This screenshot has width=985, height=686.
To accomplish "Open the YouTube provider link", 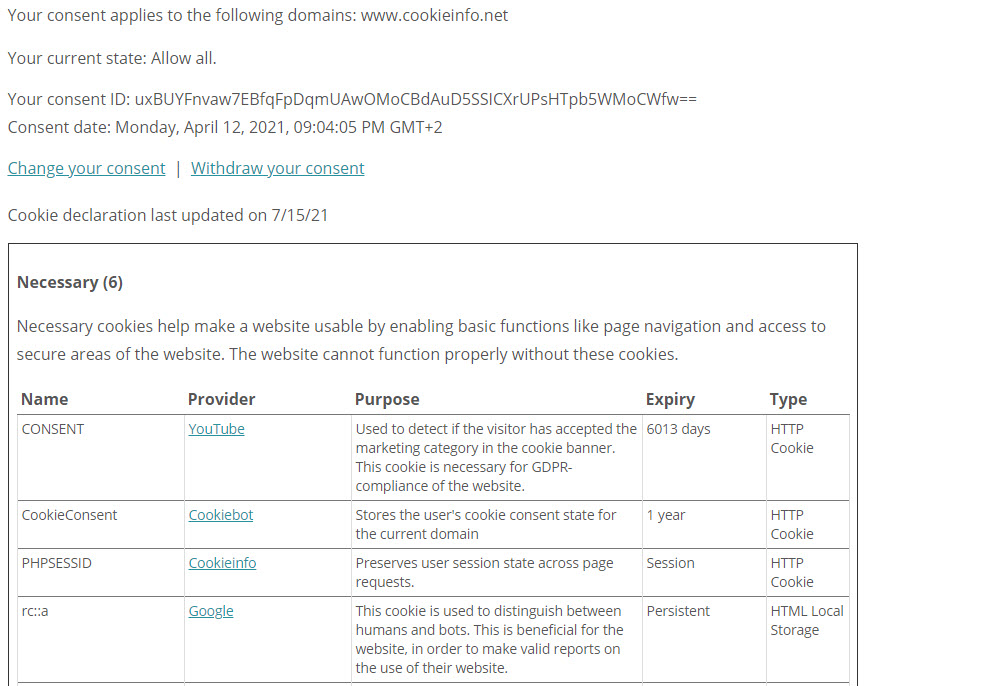I will [x=216, y=429].
